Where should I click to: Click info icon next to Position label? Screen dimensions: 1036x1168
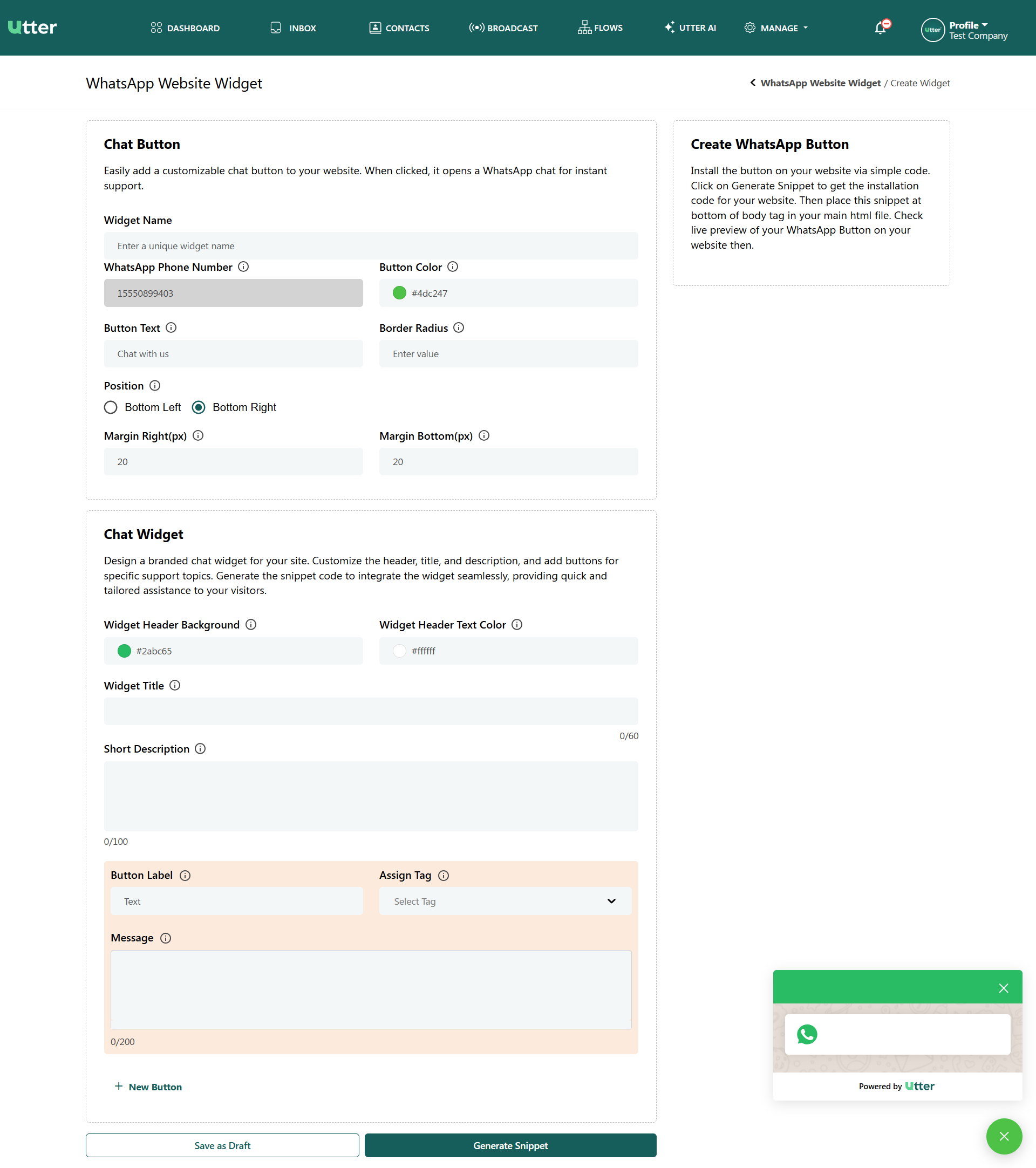coord(155,385)
